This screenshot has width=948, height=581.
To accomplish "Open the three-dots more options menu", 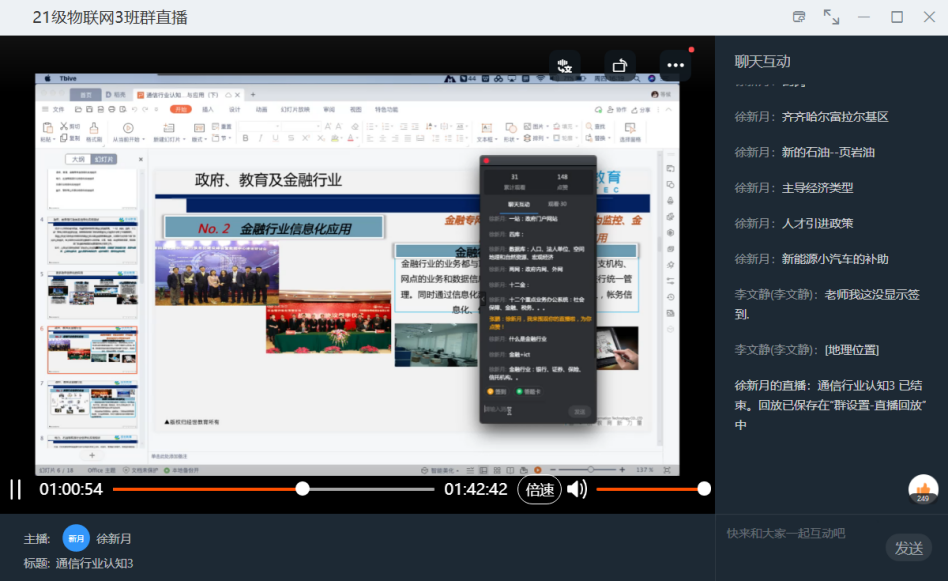I will [x=675, y=65].
